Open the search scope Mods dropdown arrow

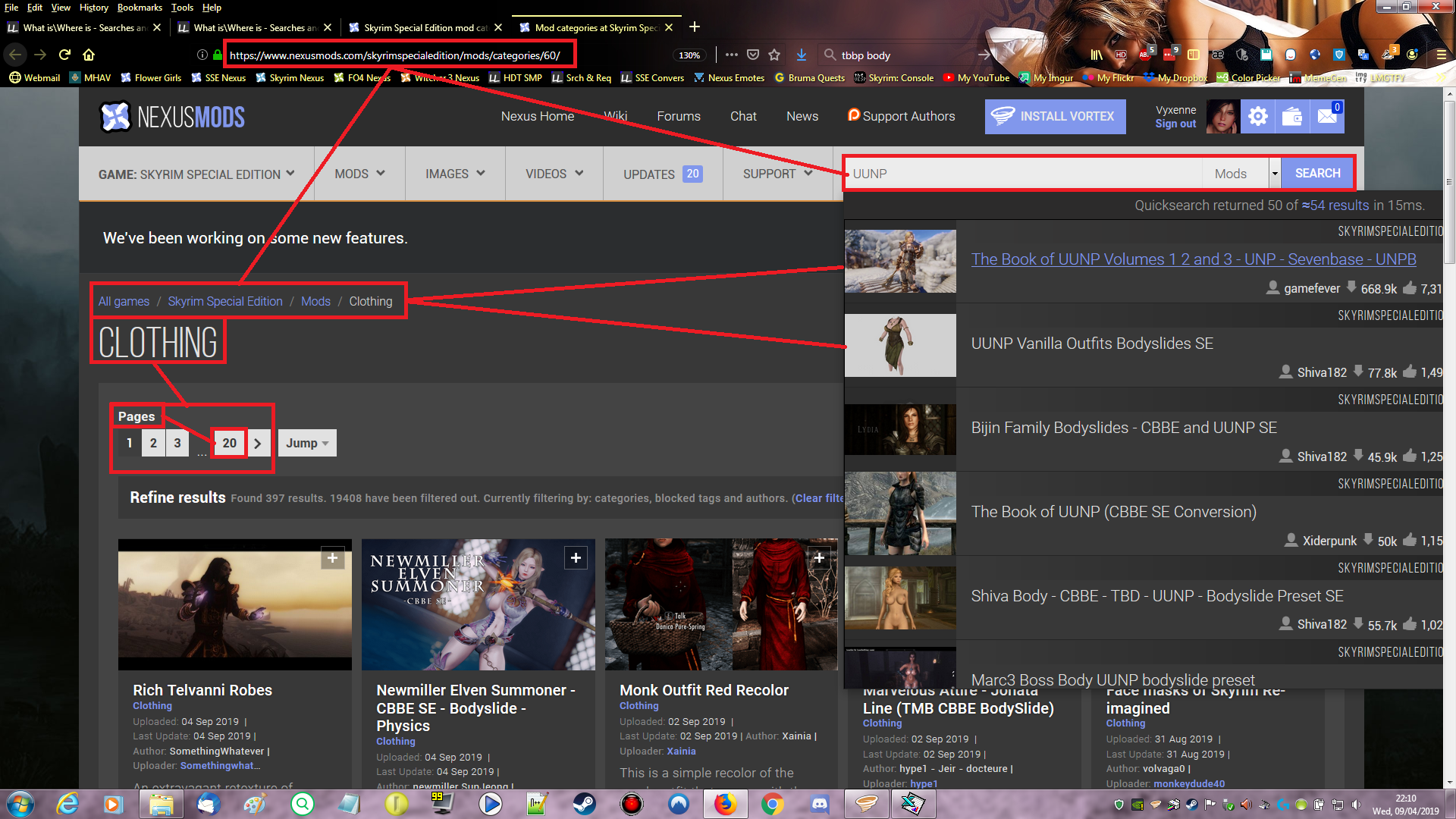(1275, 174)
